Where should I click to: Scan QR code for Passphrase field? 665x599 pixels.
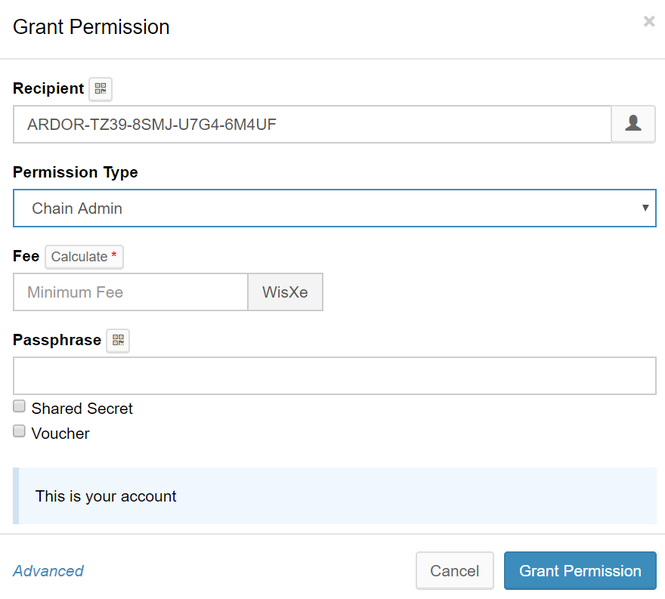pos(118,341)
